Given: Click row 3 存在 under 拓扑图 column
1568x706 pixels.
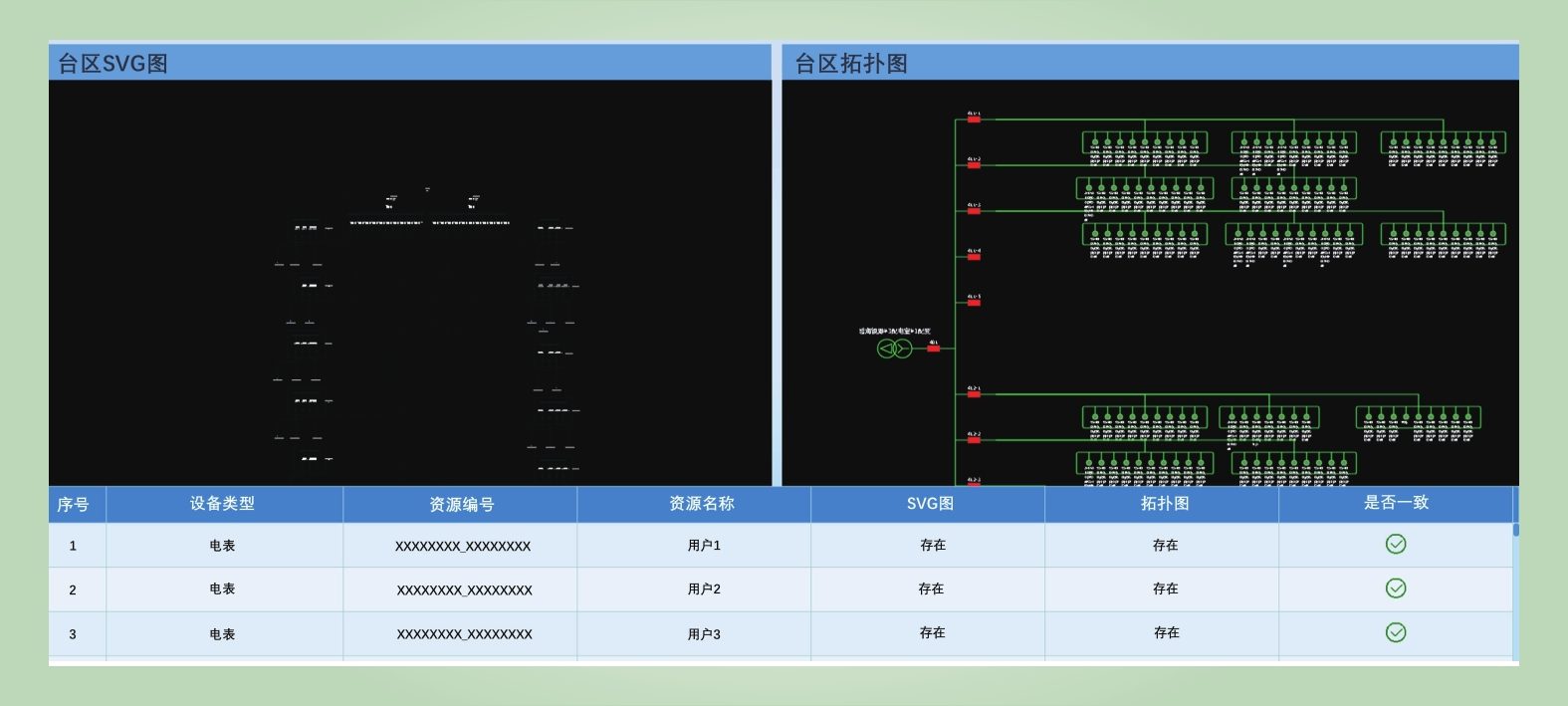Looking at the screenshot, I should click(1167, 633).
